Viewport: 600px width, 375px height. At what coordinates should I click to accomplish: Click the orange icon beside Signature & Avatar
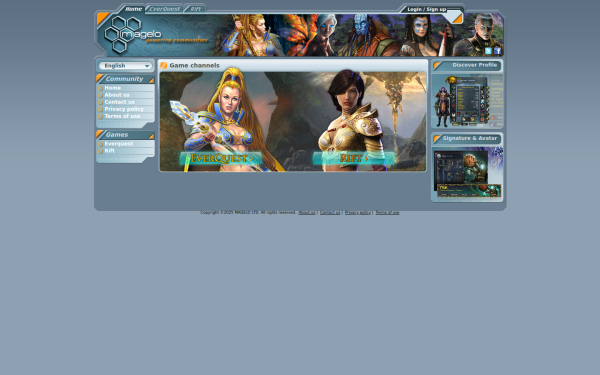point(437,139)
